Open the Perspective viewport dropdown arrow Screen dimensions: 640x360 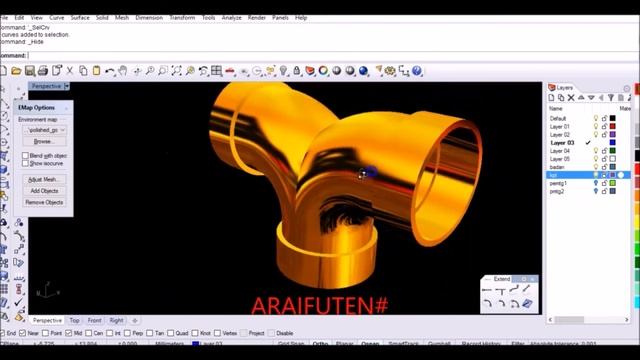pyautogui.click(x=67, y=86)
